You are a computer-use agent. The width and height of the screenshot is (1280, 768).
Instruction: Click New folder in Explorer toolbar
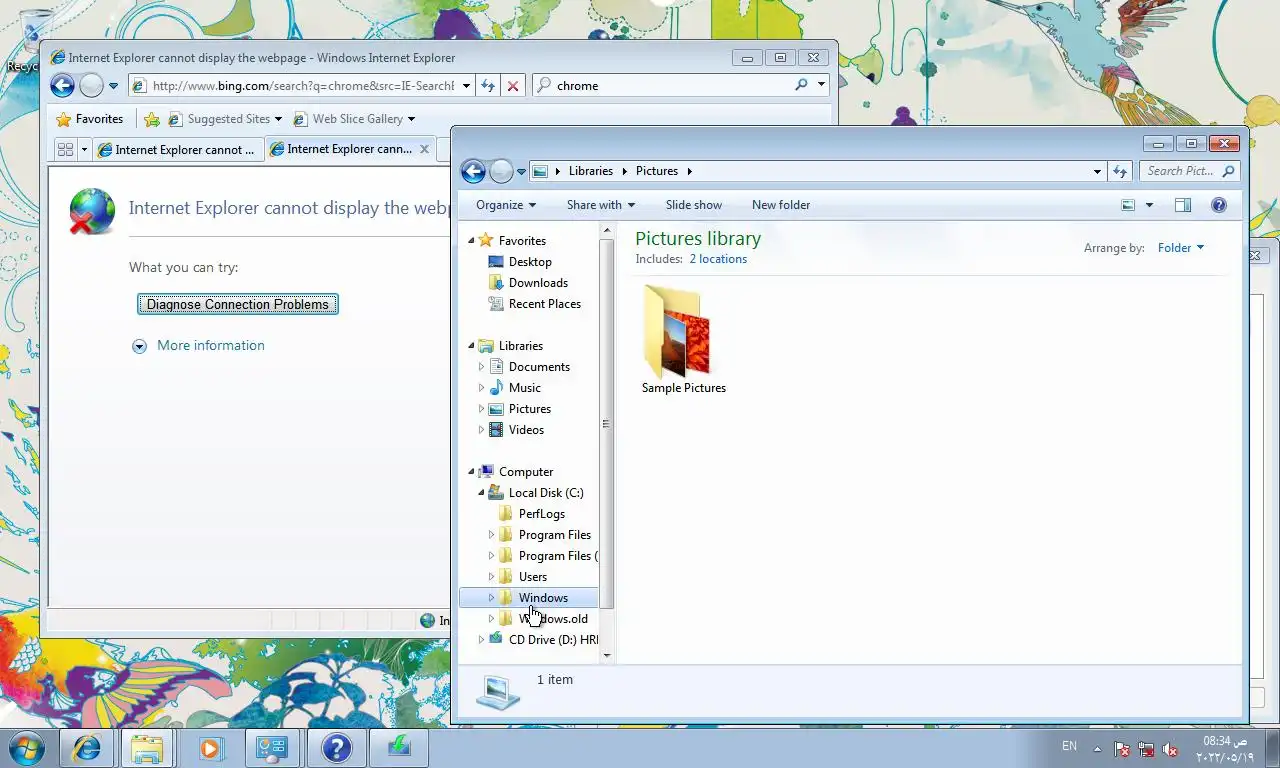pyautogui.click(x=781, y=205)
